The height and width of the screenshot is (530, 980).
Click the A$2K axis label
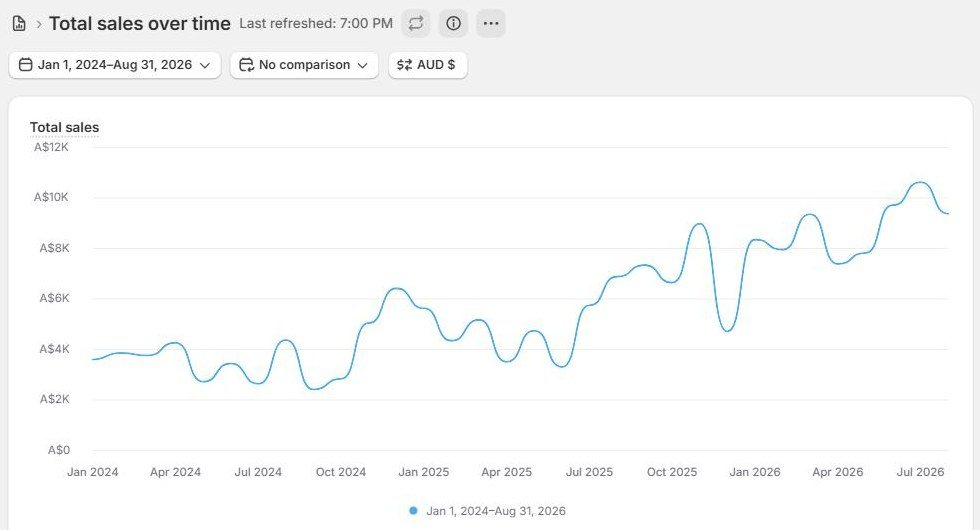pos(54,399)
